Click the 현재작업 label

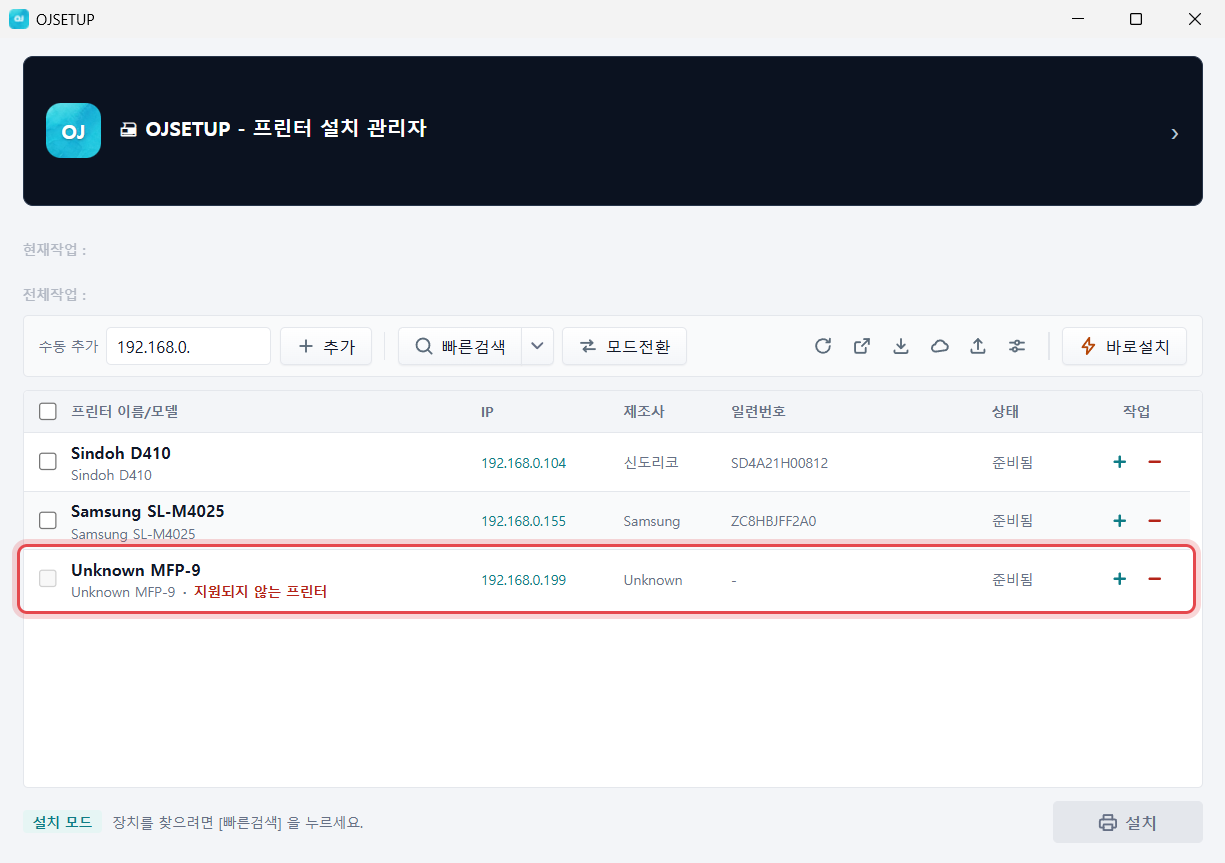point(54,249)
